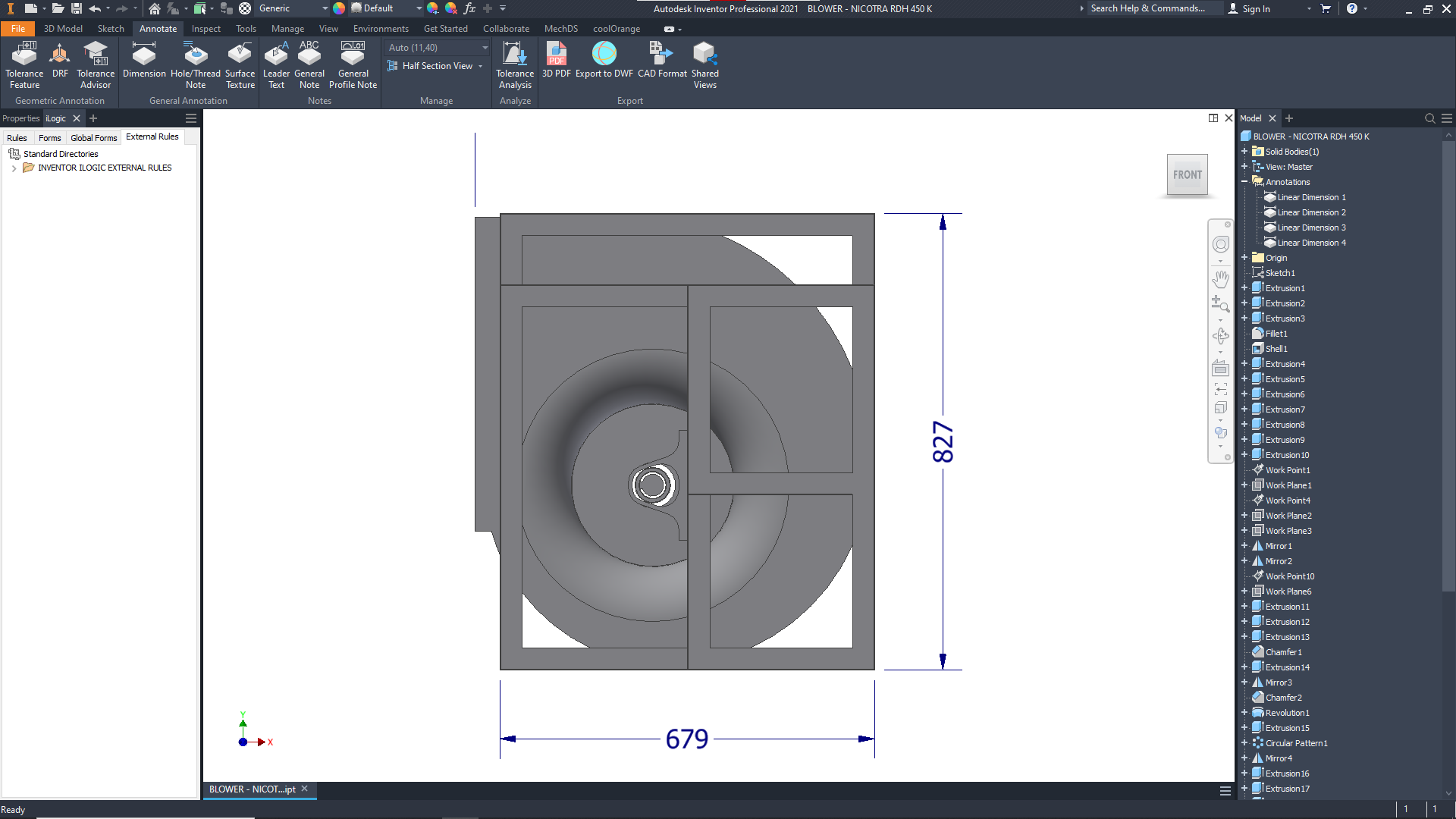This screenshot has width=1456, height=819.
Task: Export model using 3D PDF icon
Action: 556,55
